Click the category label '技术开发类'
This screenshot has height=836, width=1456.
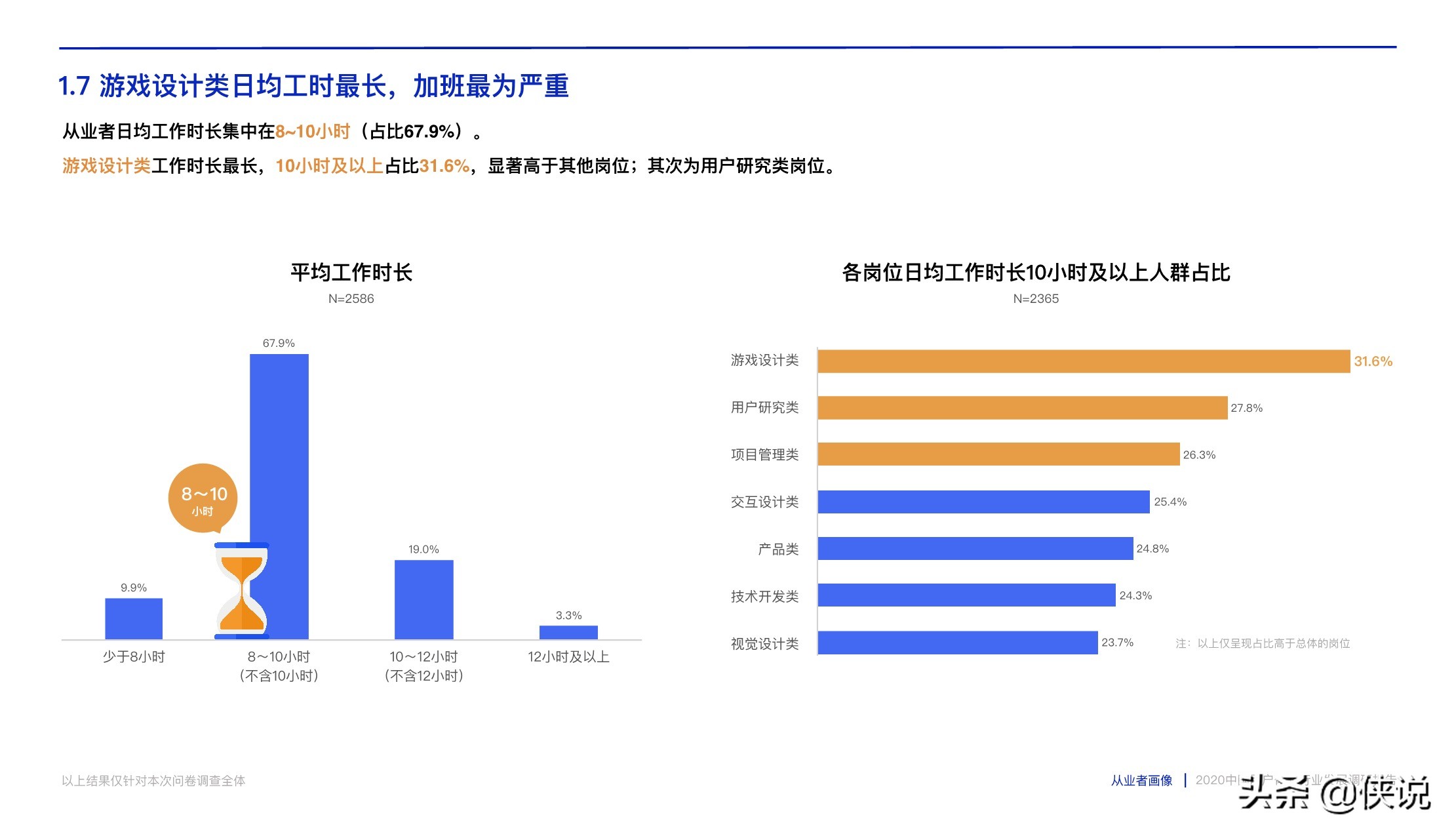point(764,596)
